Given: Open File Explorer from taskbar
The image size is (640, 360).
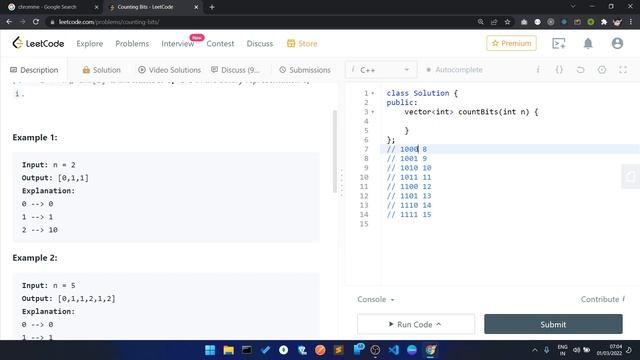Looking at the screenshot, I should click(228, 350).
